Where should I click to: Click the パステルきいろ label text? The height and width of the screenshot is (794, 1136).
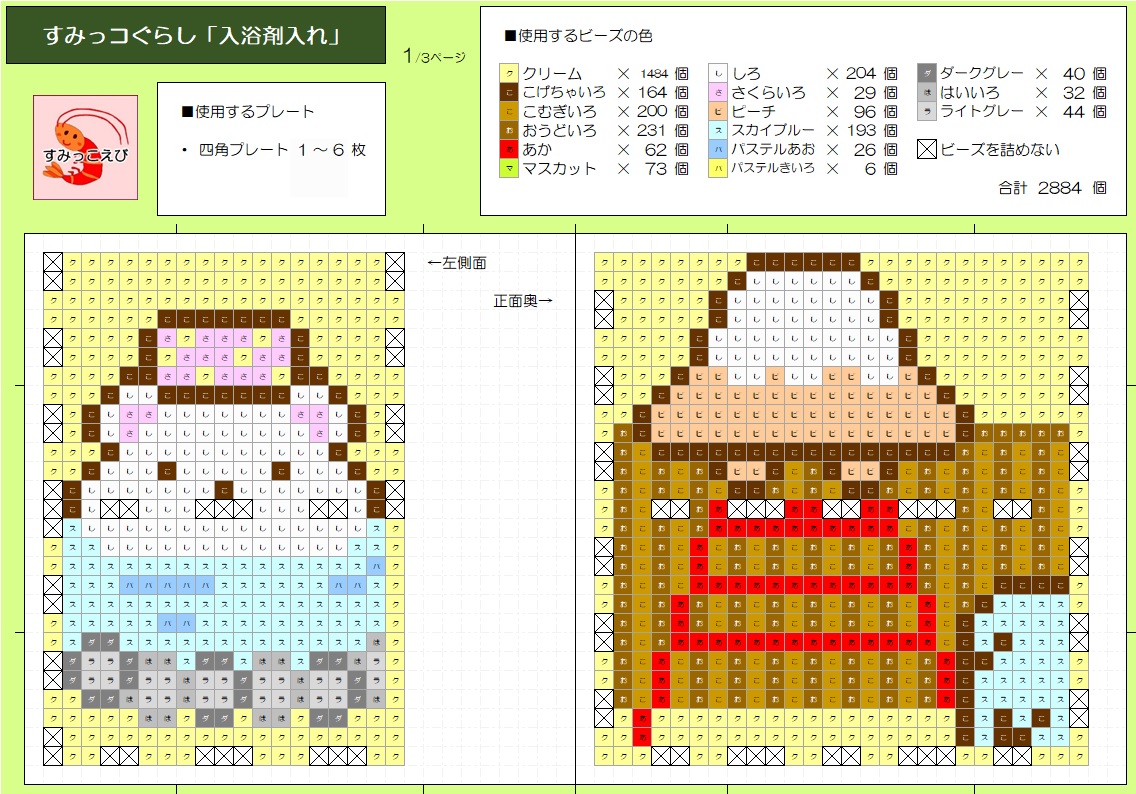pos(773,169)
